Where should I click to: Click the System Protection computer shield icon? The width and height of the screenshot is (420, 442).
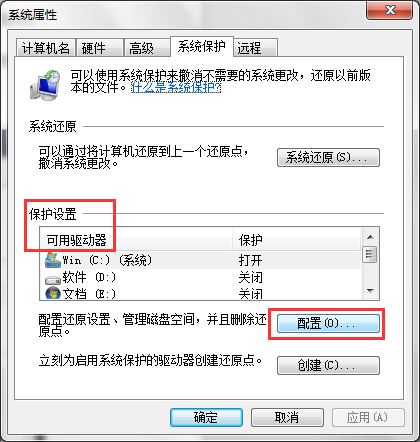pyautogui.click(x=45, y=85)
